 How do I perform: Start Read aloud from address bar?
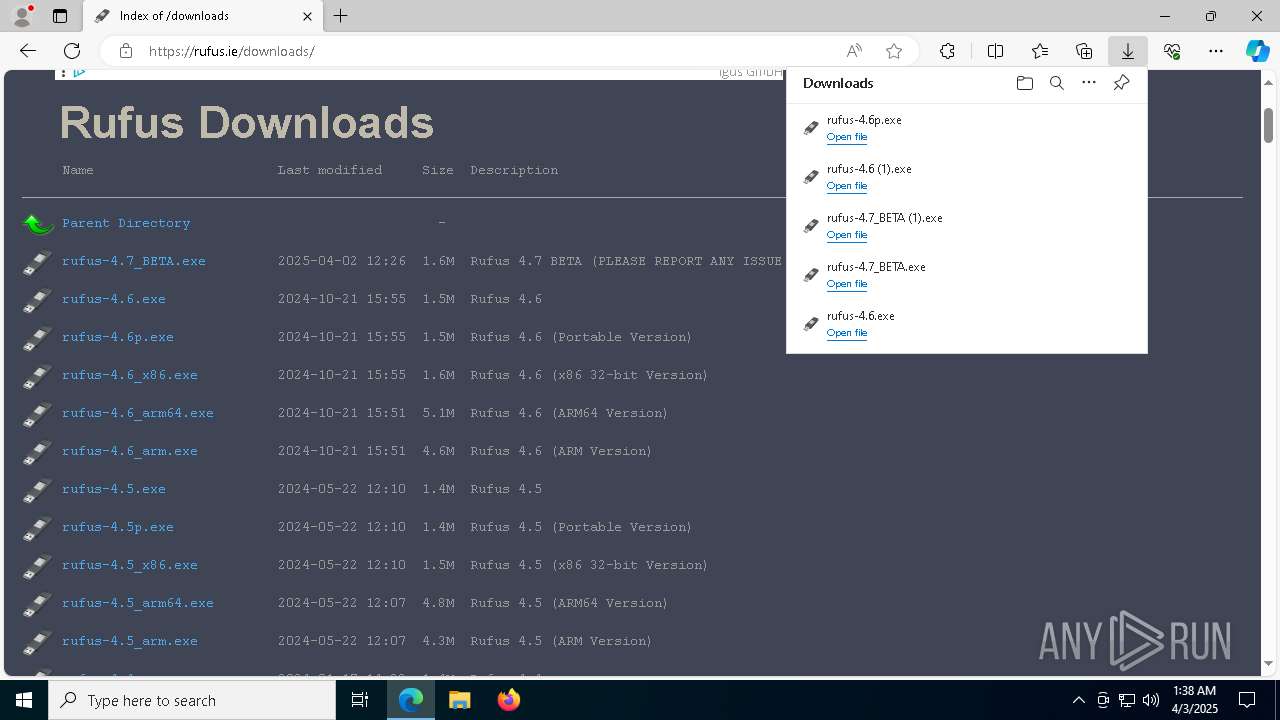tap(854, 51)
